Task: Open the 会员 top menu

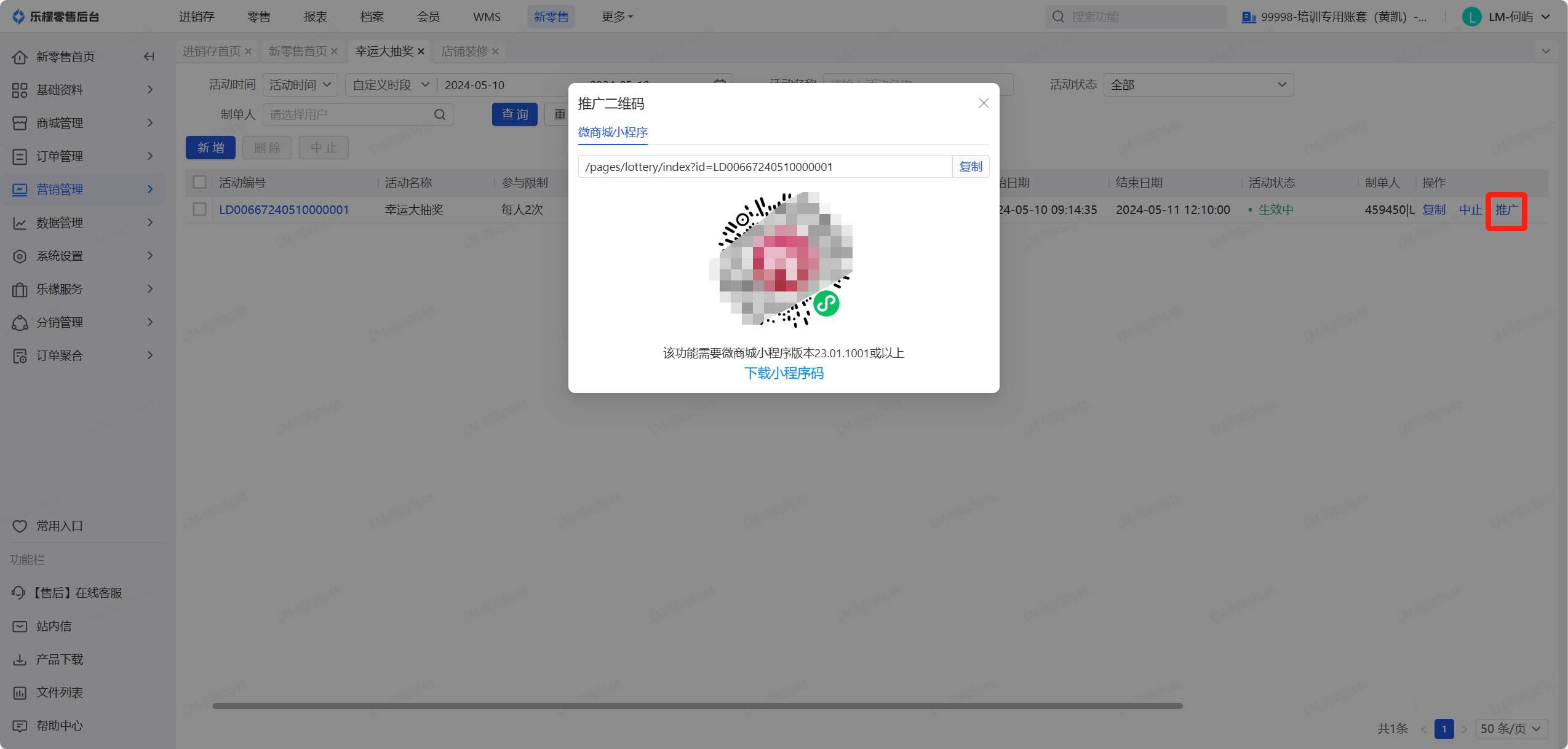Action: [428, 17]
